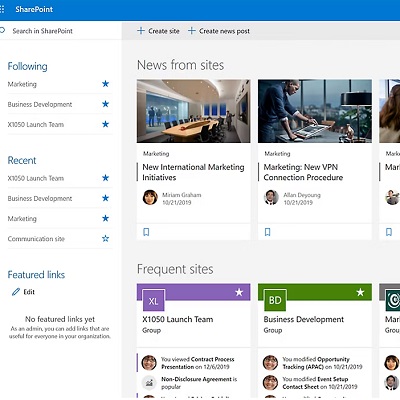Open Business Development under Following
This screenshot has height=400, width=400.
[40, 104]
